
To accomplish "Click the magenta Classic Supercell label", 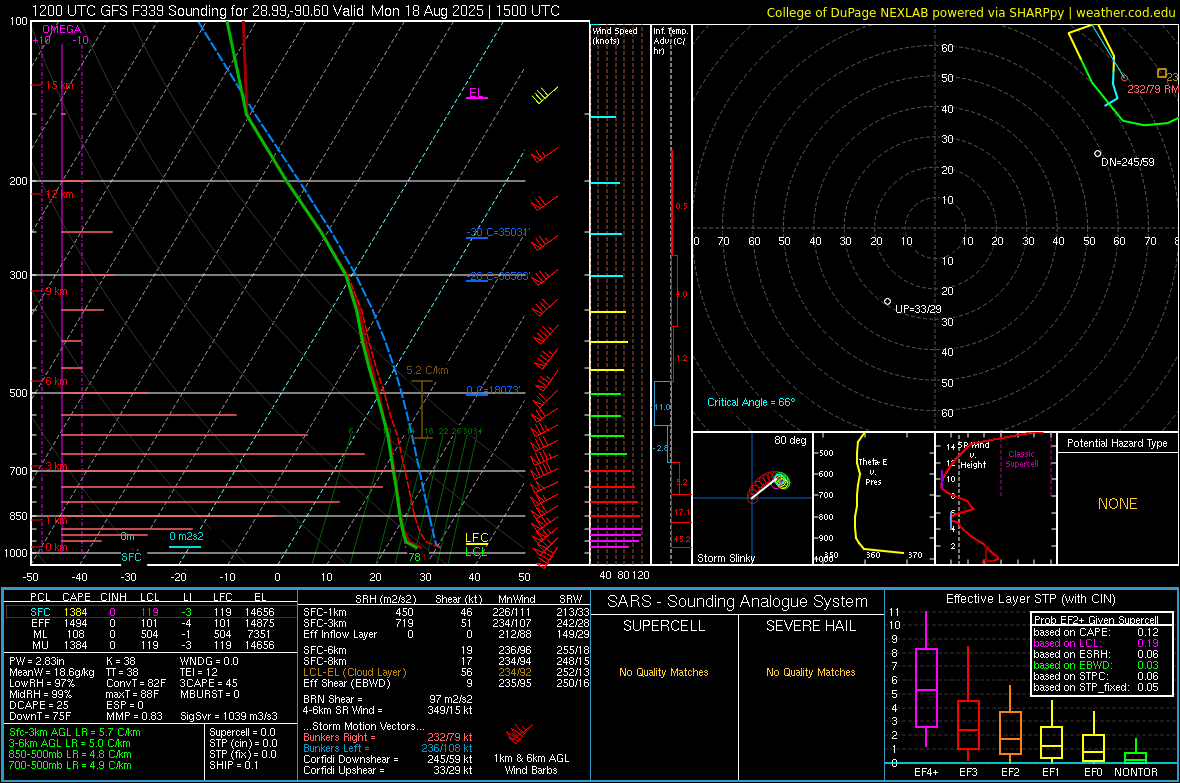I will (x=1021, y=459).
